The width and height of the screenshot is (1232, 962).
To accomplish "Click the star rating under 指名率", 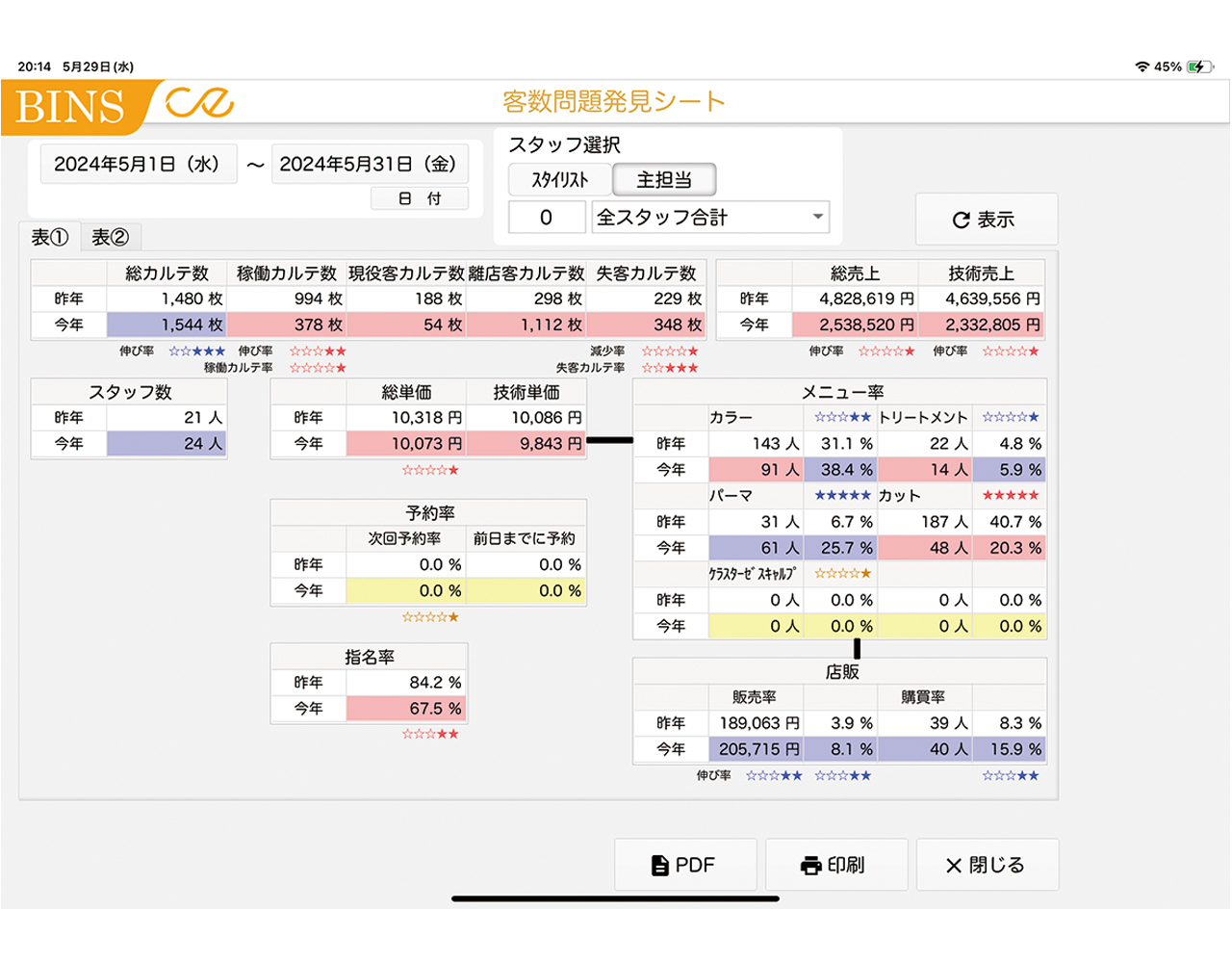I will tap(430, 735).
